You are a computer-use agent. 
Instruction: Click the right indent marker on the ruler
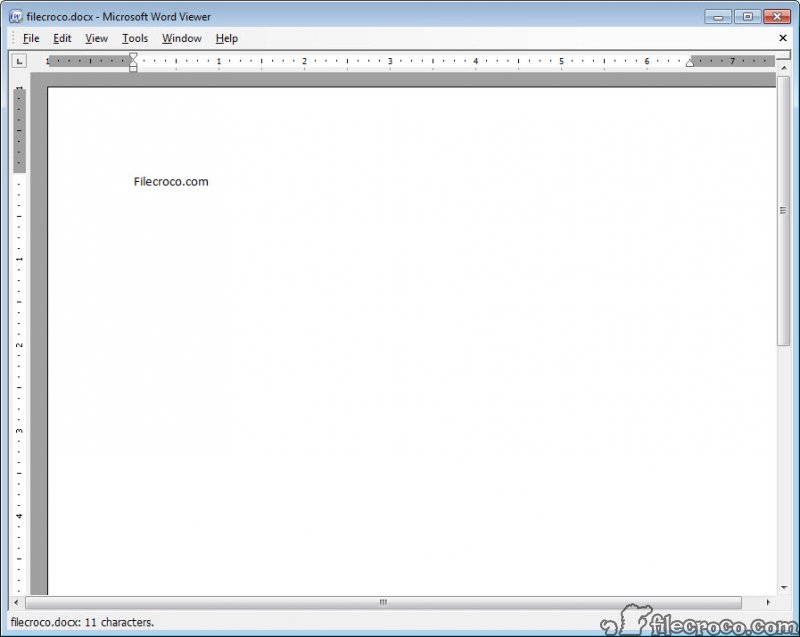(x=690, y=63)
